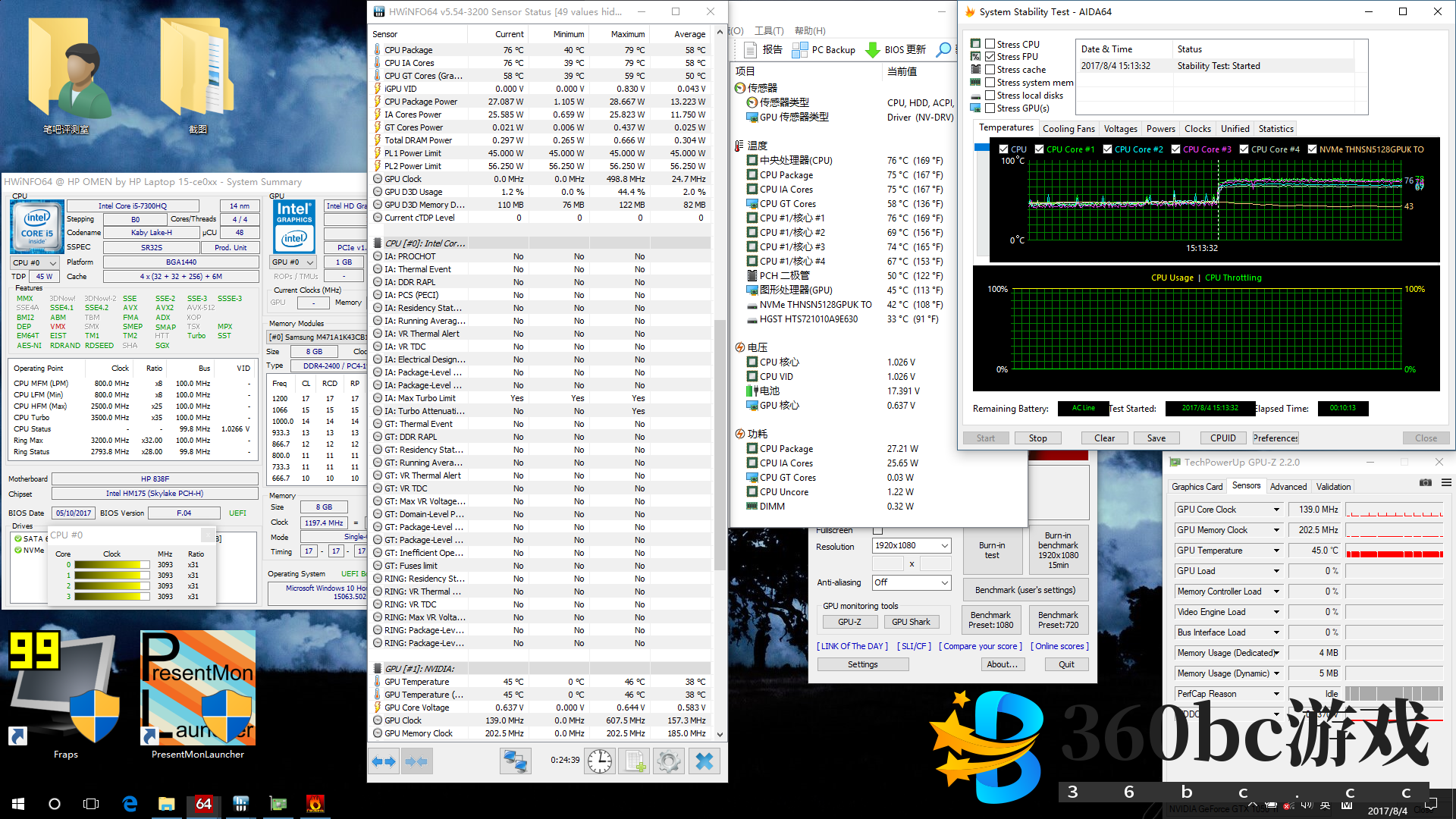Click the HWiNFO clock reset timer icon
Image resolution: width=1456 pixels, height=819 pixels.
[x=600, y=761]
